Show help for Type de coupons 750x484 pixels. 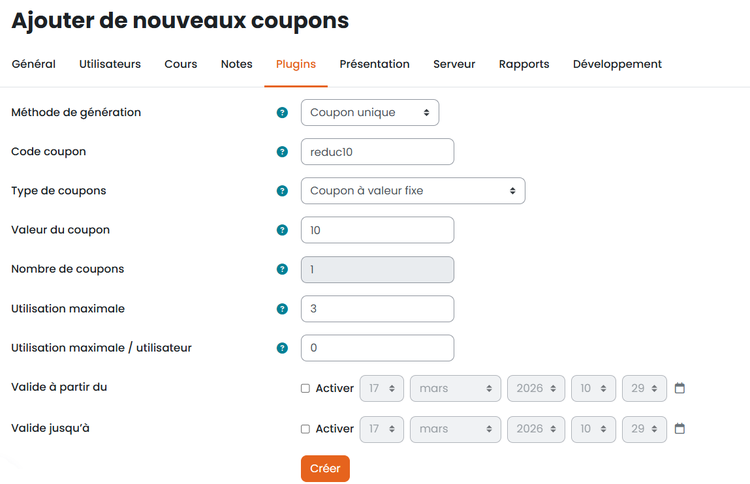(282, 191)
